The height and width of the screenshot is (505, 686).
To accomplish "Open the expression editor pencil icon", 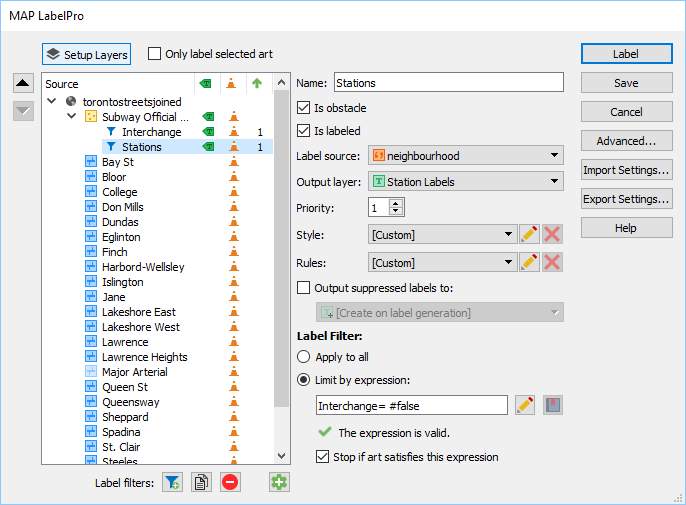I will (525, 405).
